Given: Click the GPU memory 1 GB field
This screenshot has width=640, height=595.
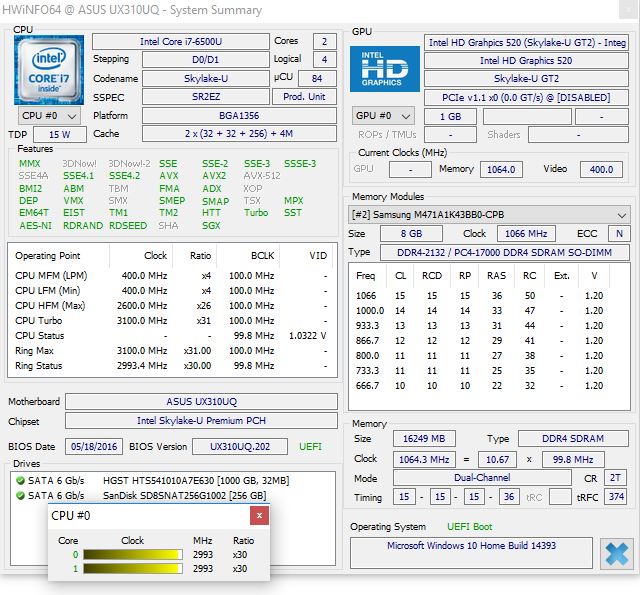Looking at the screenshot, I should tap(450, 116).
